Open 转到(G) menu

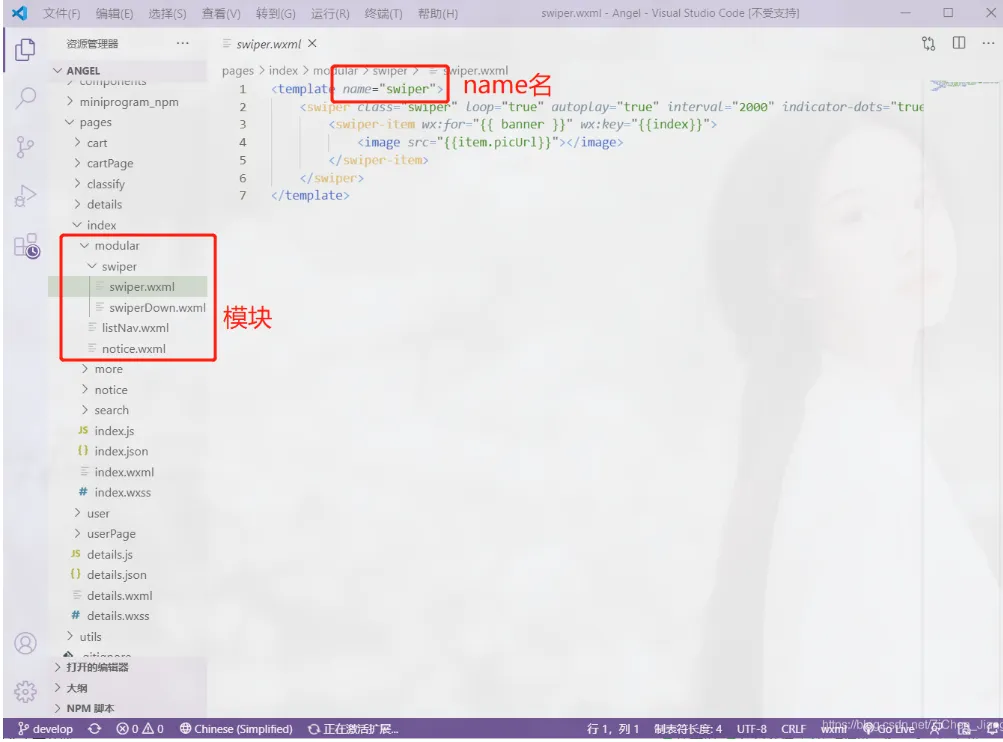coord(276,13)
